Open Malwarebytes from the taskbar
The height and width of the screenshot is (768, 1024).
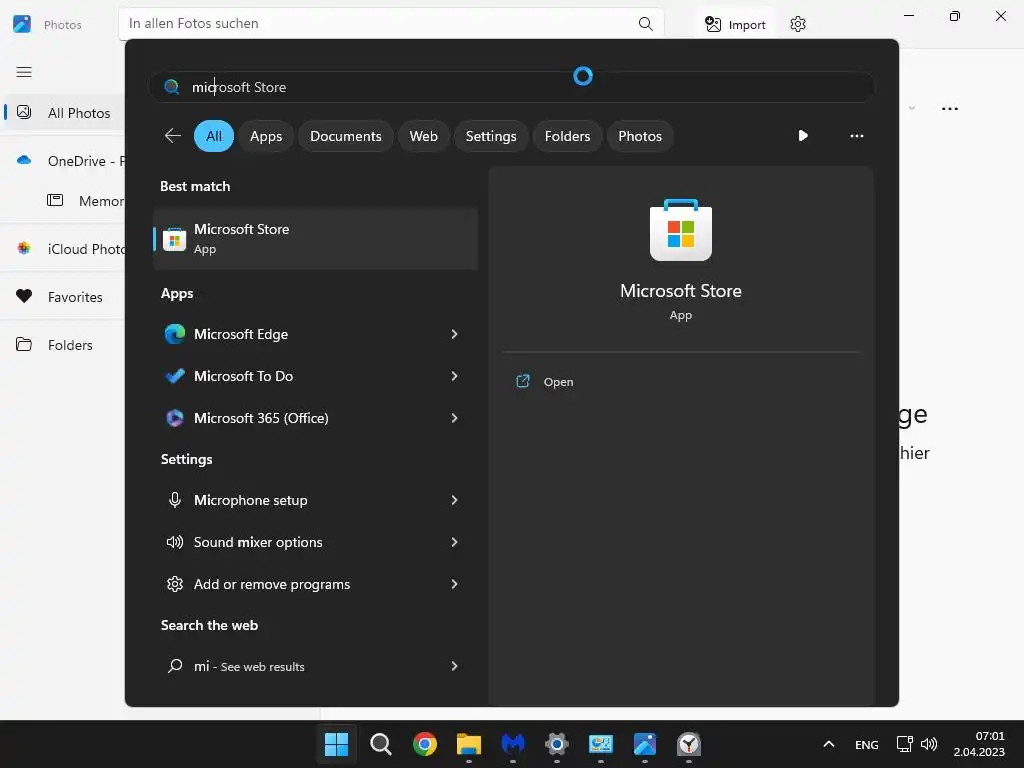point(513,744)
